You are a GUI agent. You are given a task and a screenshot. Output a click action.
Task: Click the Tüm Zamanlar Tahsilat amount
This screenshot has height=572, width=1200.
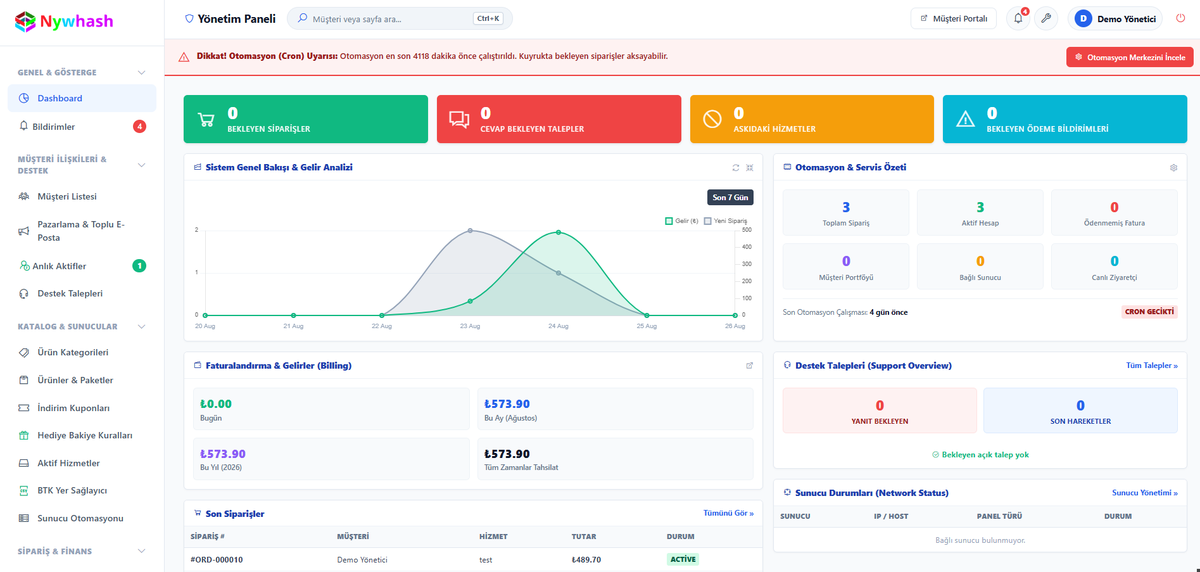(x=506, y=454)
